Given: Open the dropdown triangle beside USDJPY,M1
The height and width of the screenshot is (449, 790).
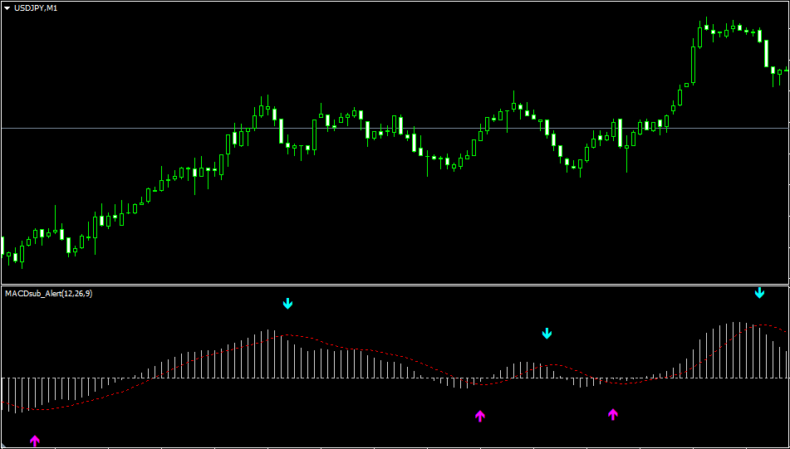Looking at the screenshot, I should click(7, 8).
